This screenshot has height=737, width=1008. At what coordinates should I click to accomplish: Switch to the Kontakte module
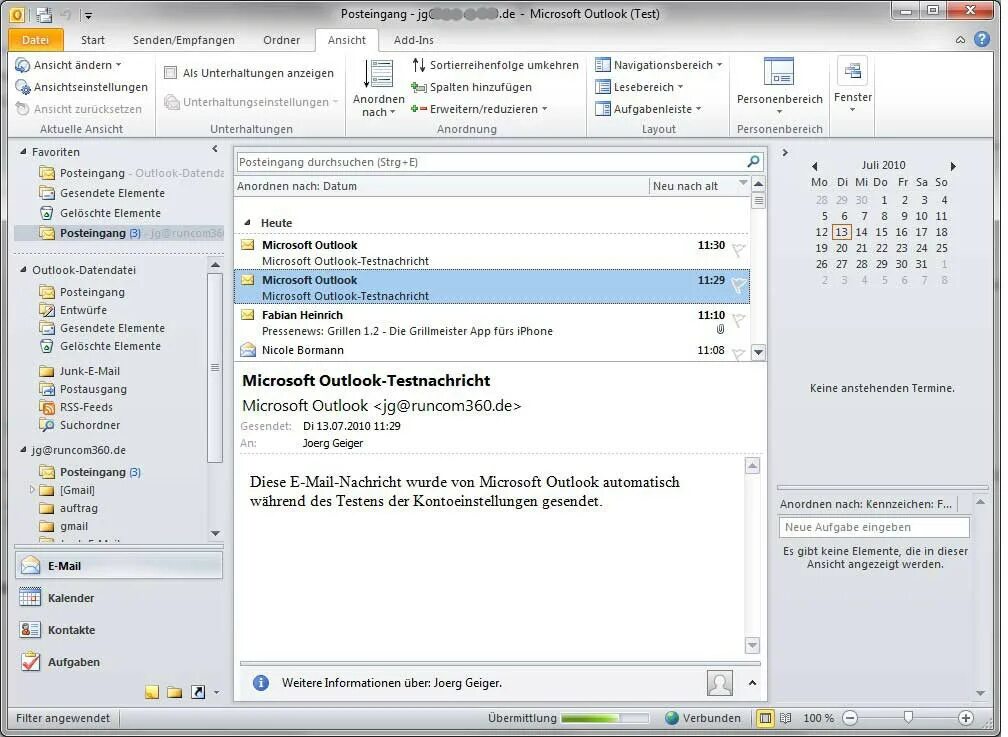[119, 630]
